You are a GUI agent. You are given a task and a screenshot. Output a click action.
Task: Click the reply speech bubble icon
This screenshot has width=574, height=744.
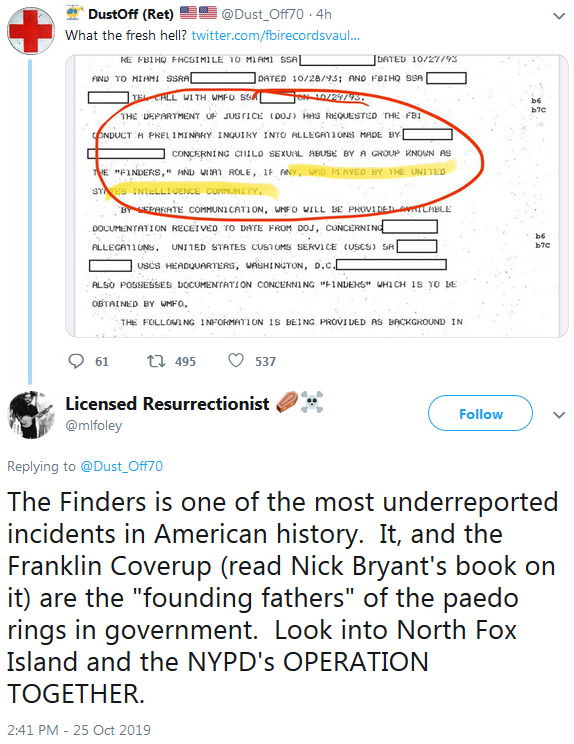click(76, 361)
